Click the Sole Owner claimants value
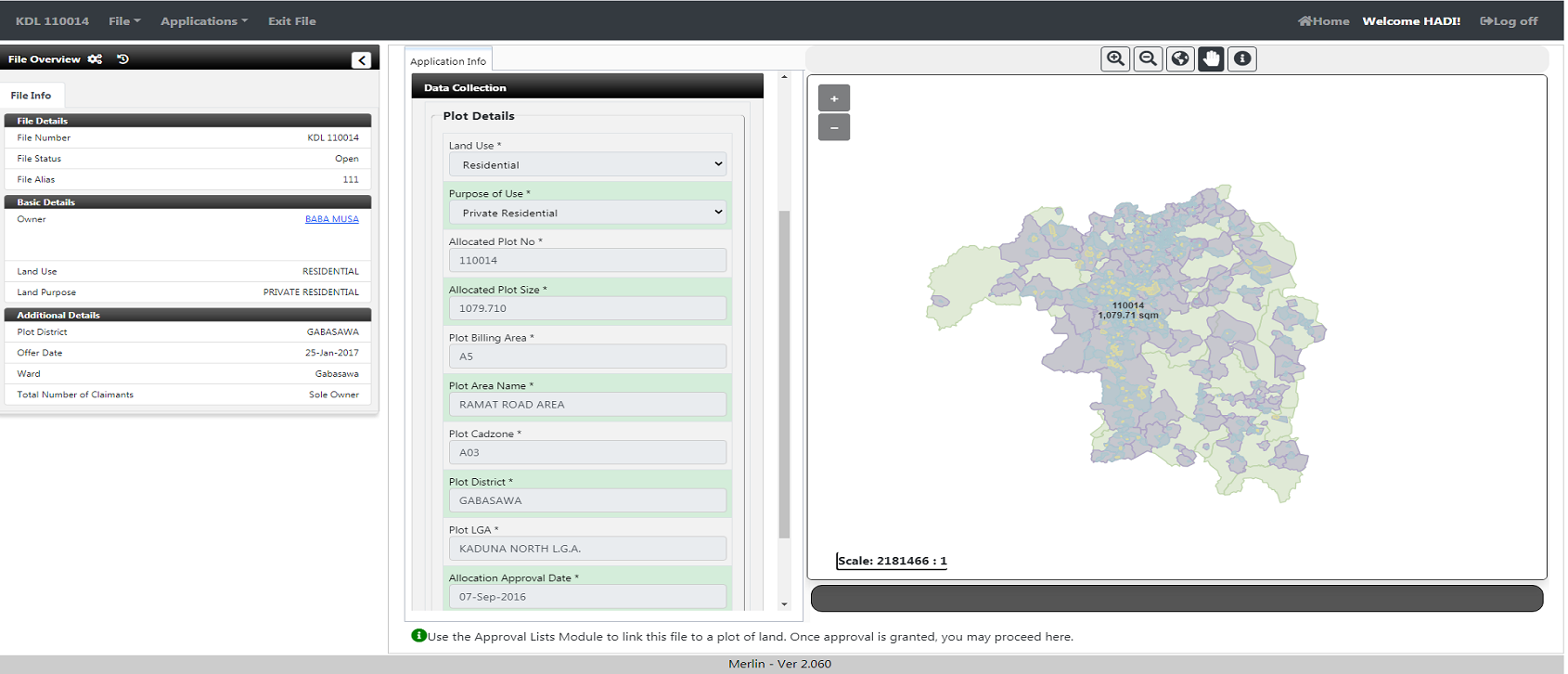1568x674 pixels. click(334, 395)
